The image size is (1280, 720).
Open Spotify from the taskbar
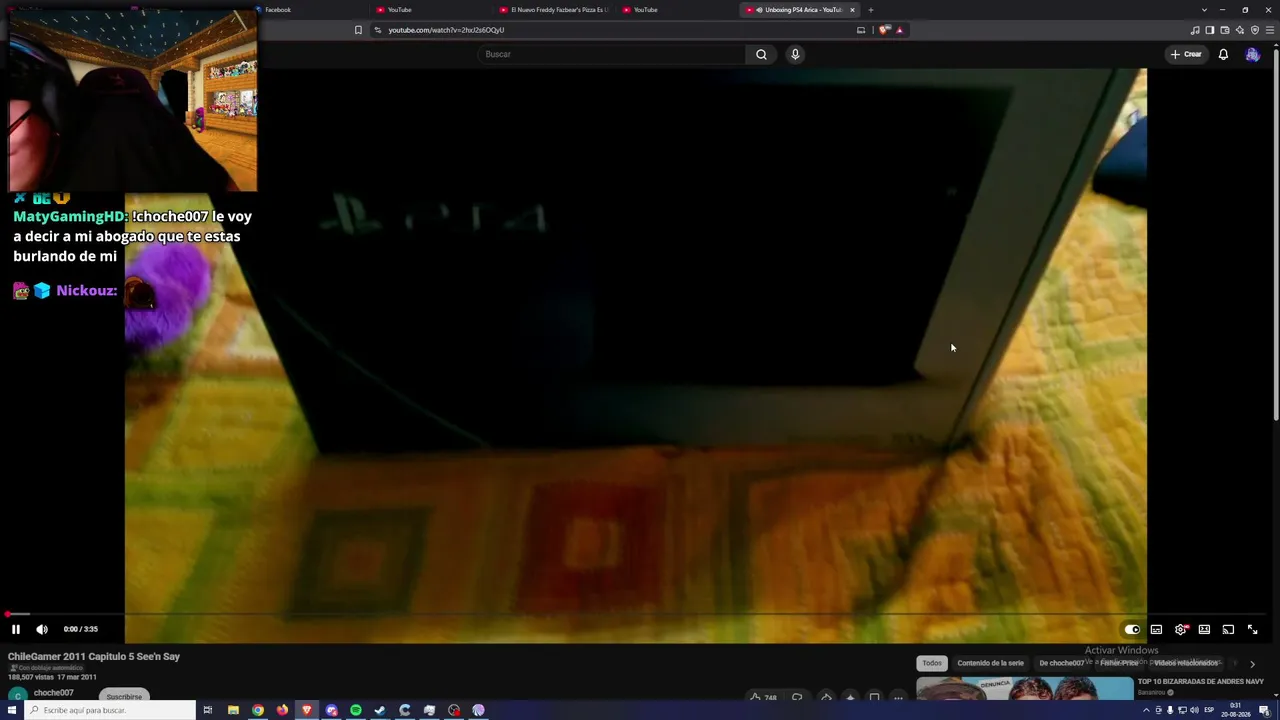[356, 710]
